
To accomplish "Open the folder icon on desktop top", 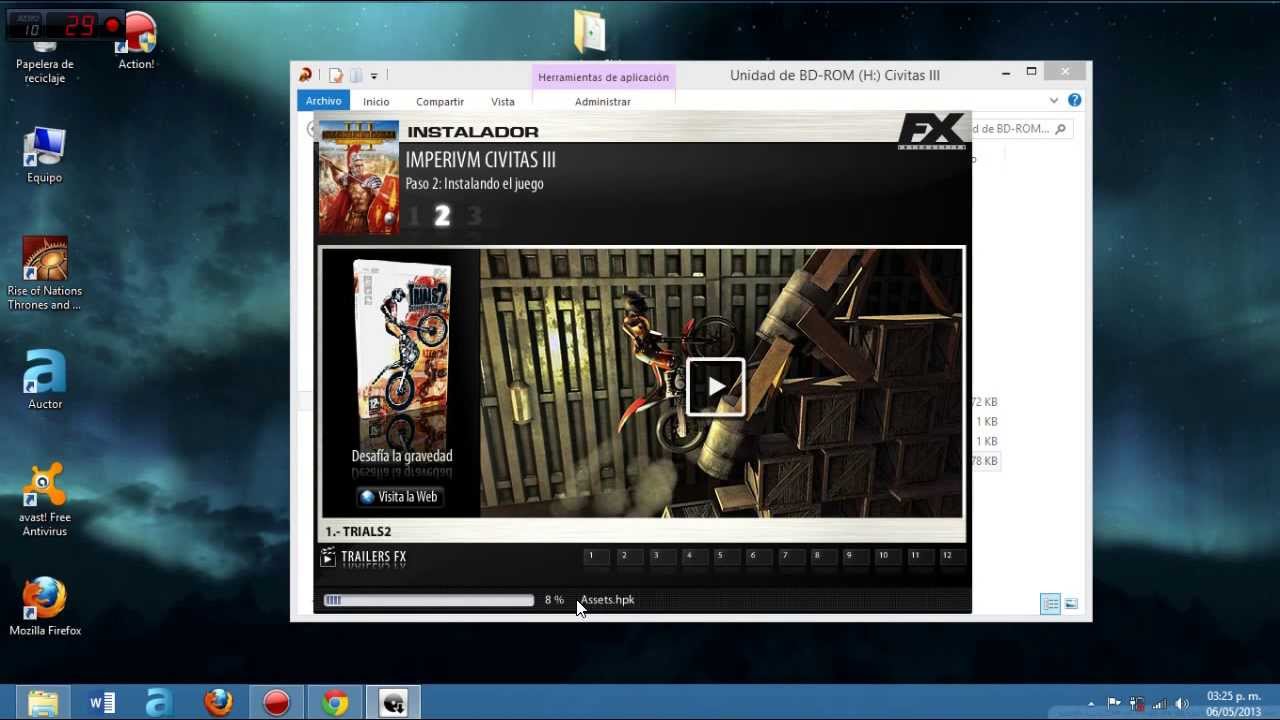I will 590,32.
